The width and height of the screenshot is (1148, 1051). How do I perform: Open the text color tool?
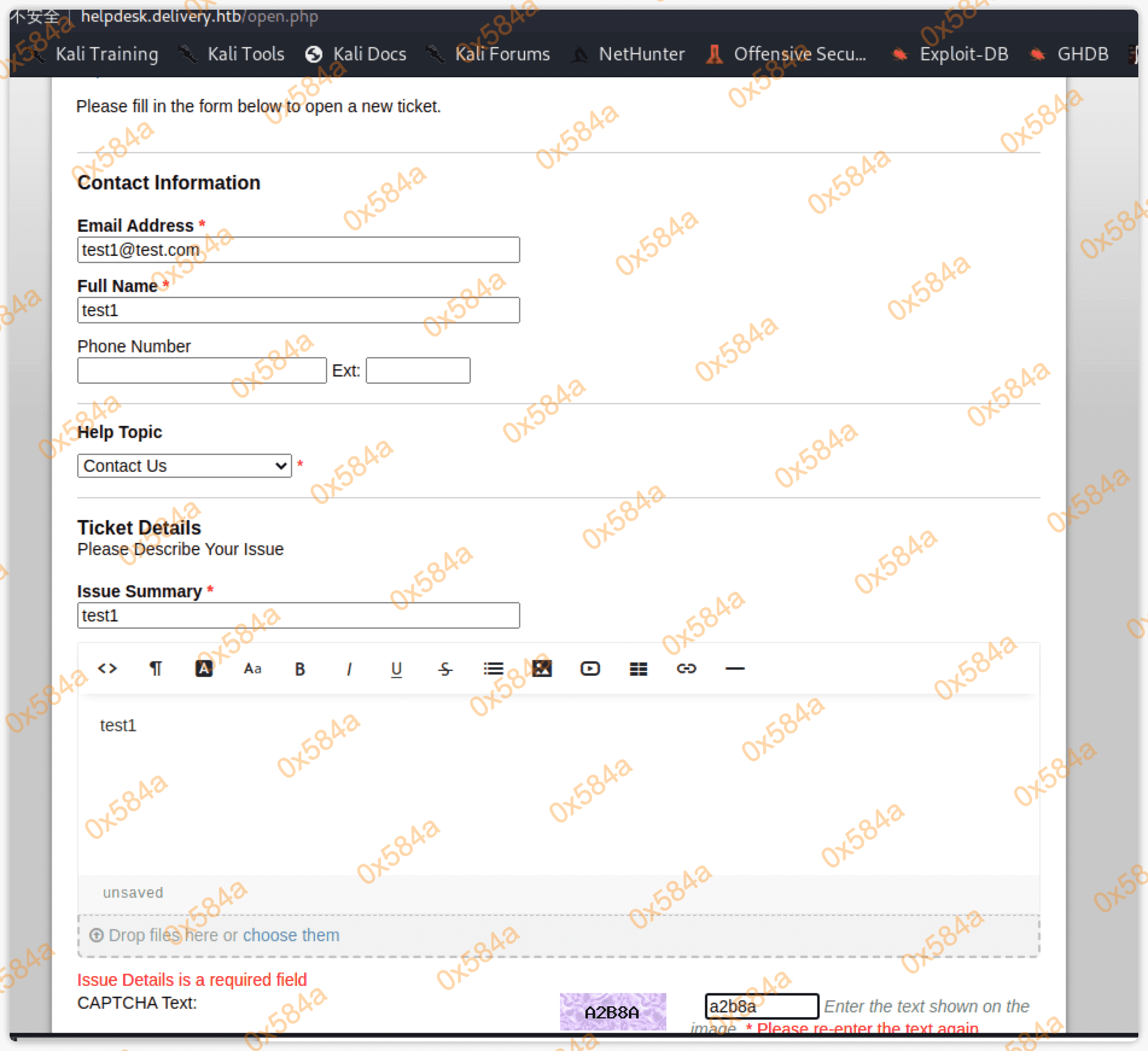(204, 668)
